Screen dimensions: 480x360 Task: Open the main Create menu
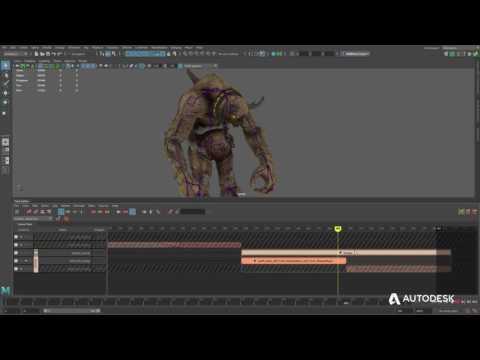click(23, 48)
